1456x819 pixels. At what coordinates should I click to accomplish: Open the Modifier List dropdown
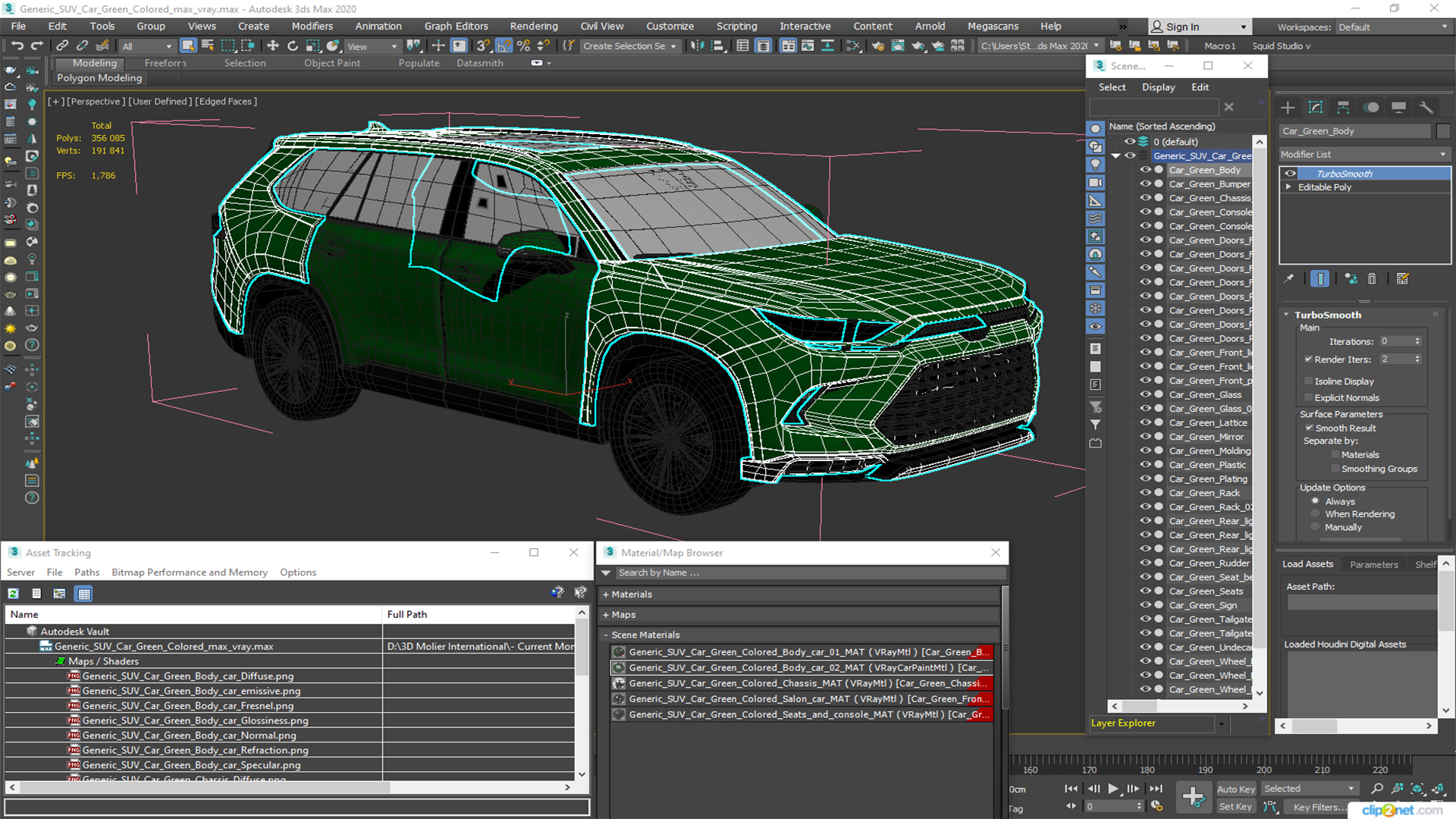click(x=1364, y=155)
